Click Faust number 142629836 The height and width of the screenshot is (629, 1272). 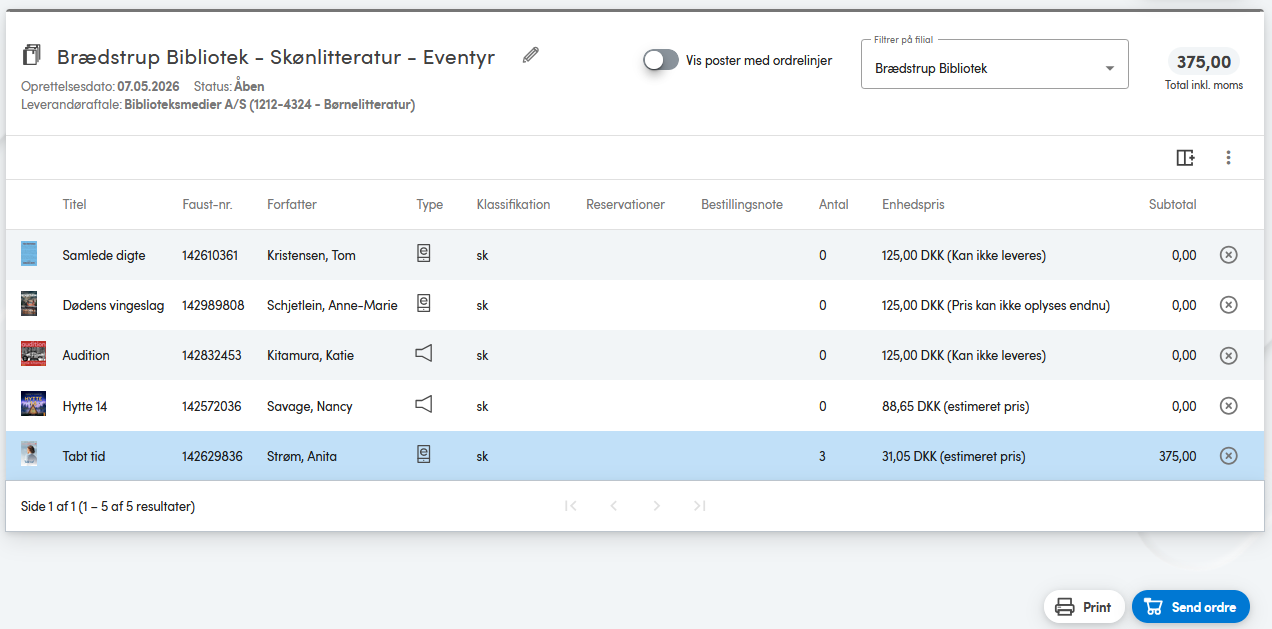pos(213,456)
